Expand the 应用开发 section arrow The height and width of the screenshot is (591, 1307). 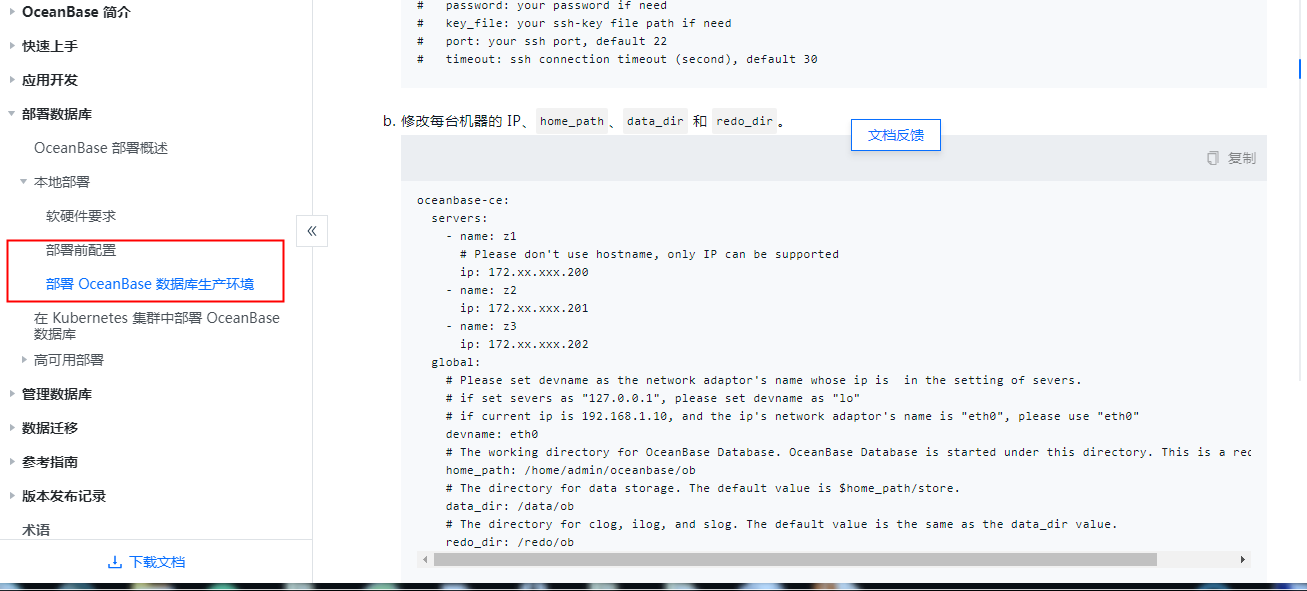12,80
